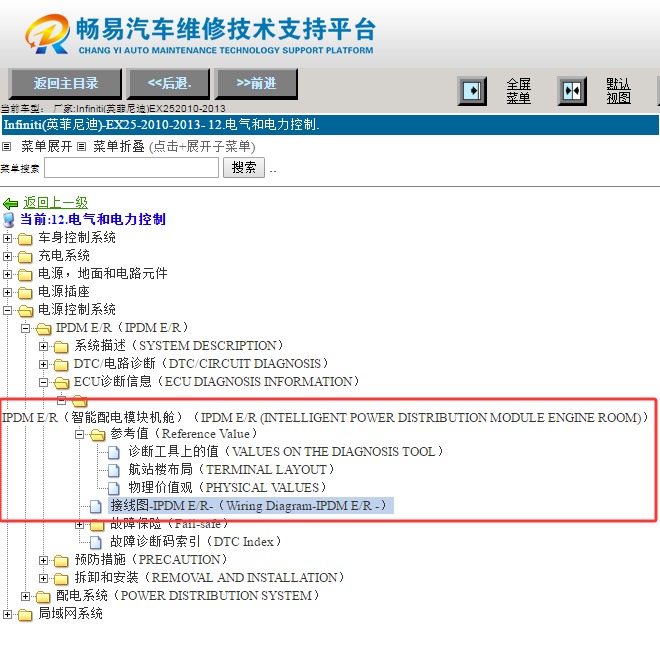Viewport: 660px width, 654px height.
Task: Click the 返回主目录 button
Action: [66, 84]
